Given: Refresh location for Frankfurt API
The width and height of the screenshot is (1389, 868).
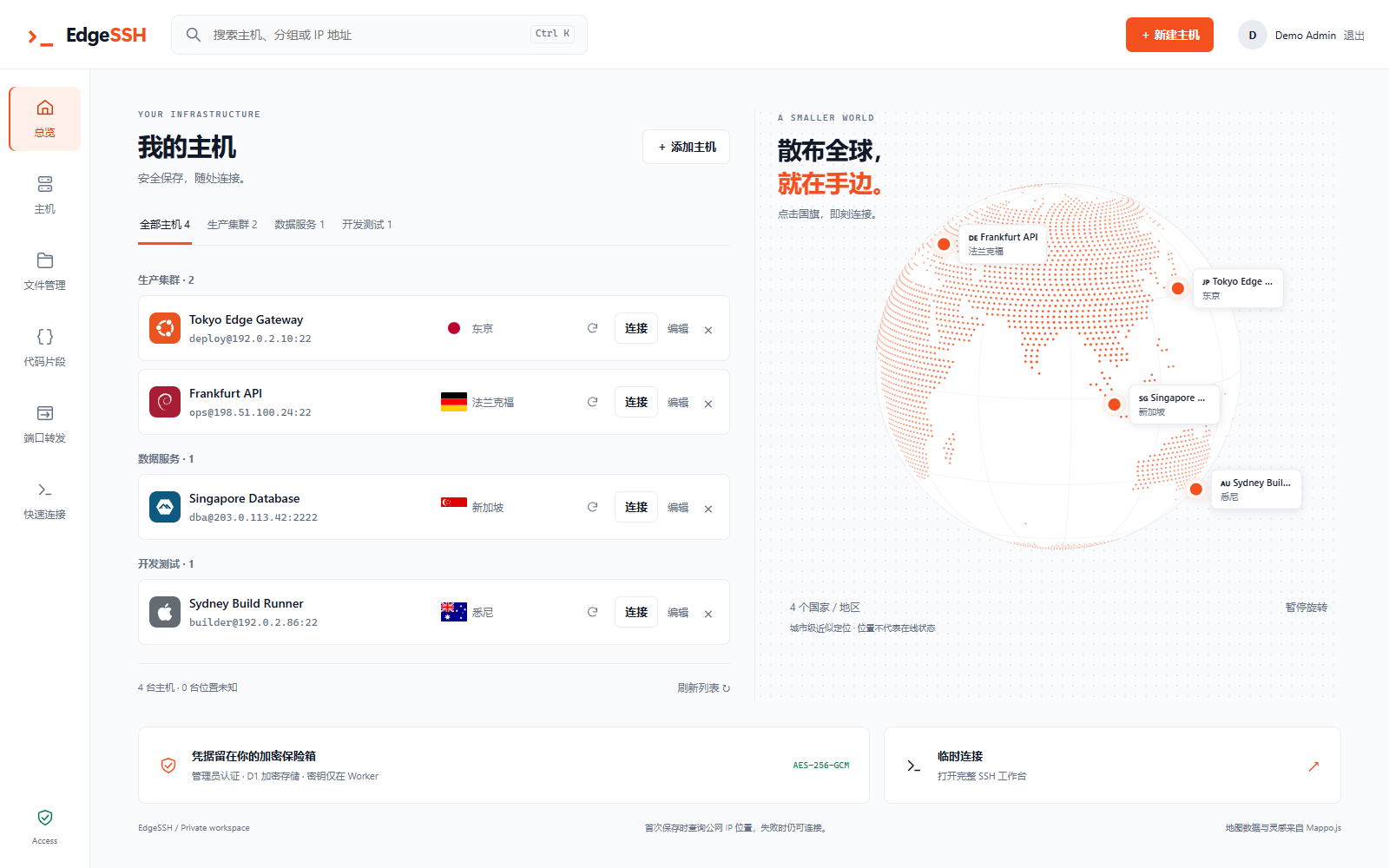Looking at the screenshot, I should click(x=592, y=402).
